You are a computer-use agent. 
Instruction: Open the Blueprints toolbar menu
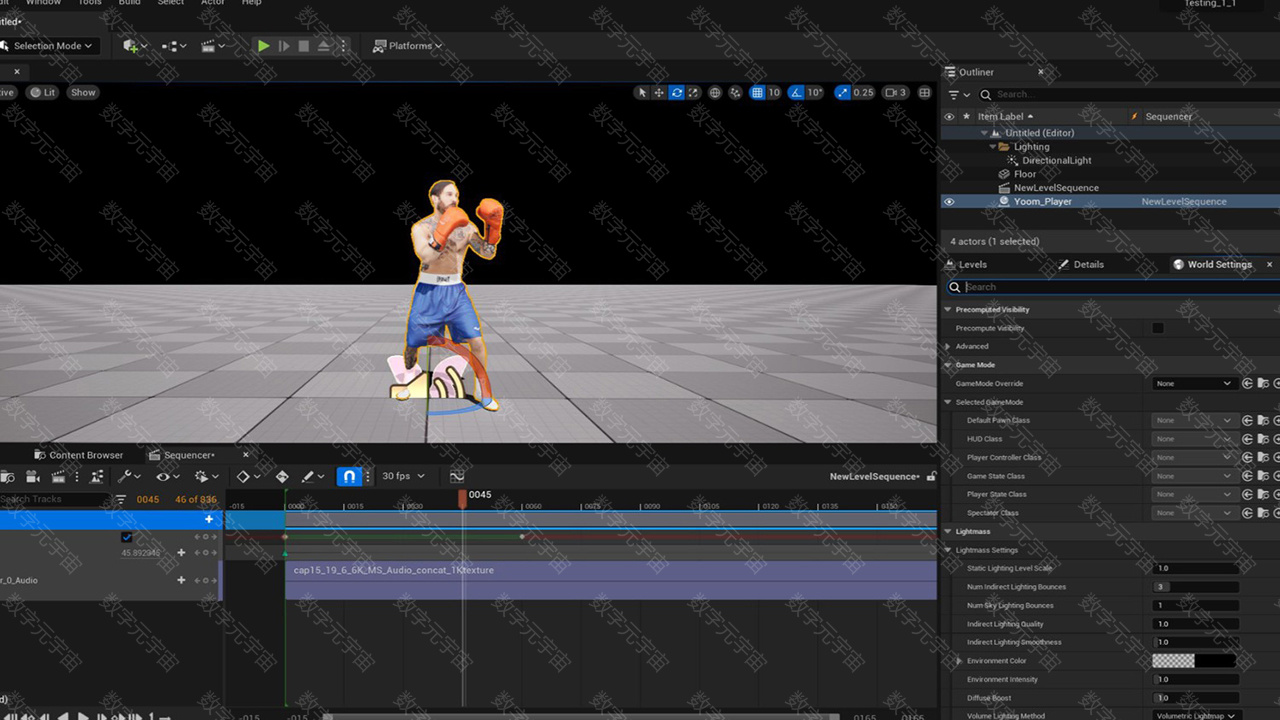click(174, 46)
